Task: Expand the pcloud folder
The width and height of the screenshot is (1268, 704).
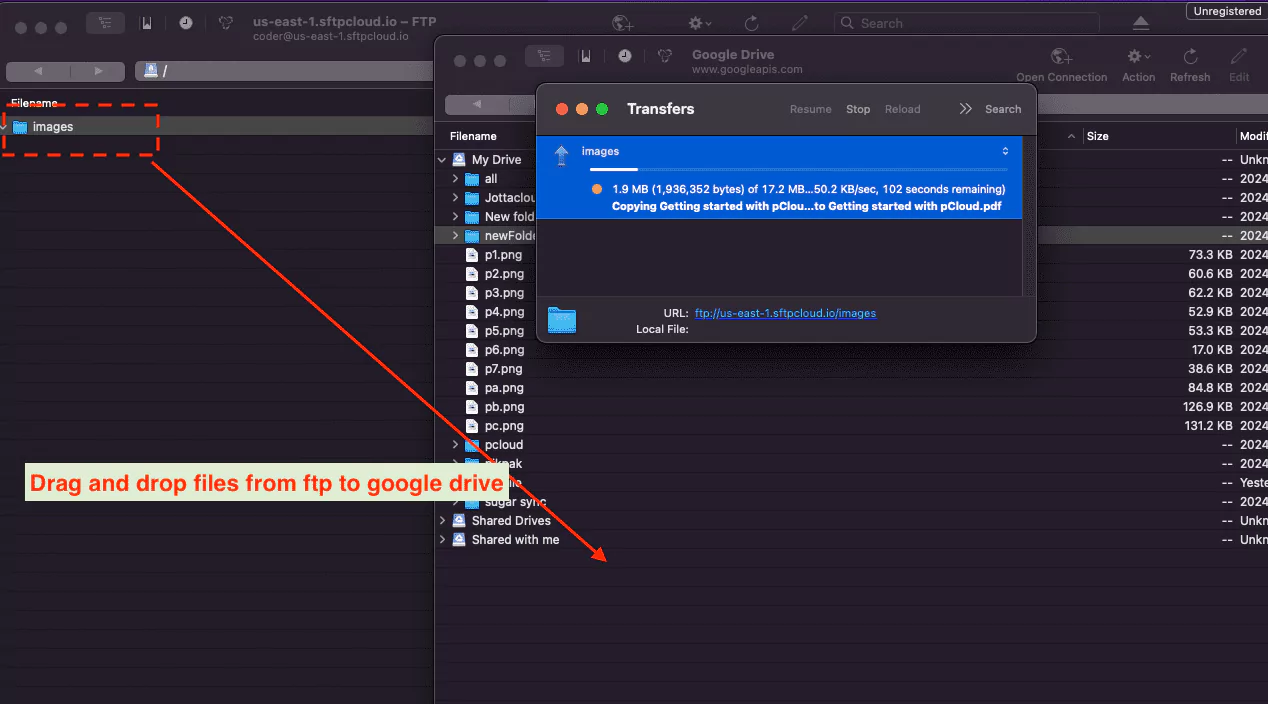Action: 456,445
